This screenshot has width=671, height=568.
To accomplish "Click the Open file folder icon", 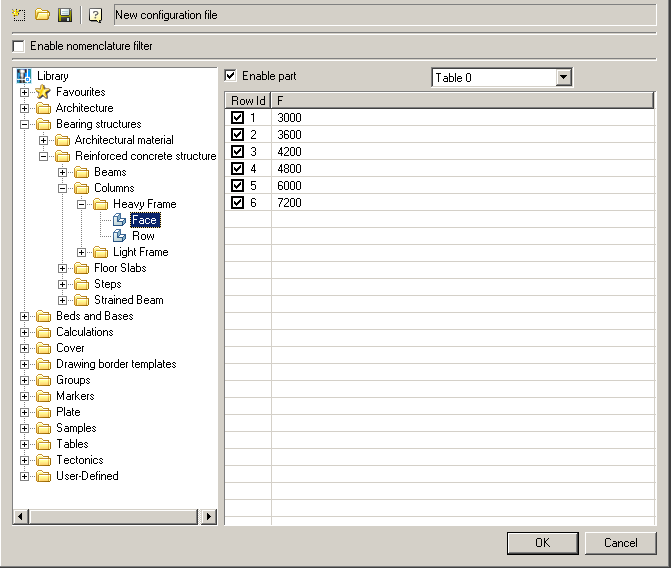I will [42, 15].
